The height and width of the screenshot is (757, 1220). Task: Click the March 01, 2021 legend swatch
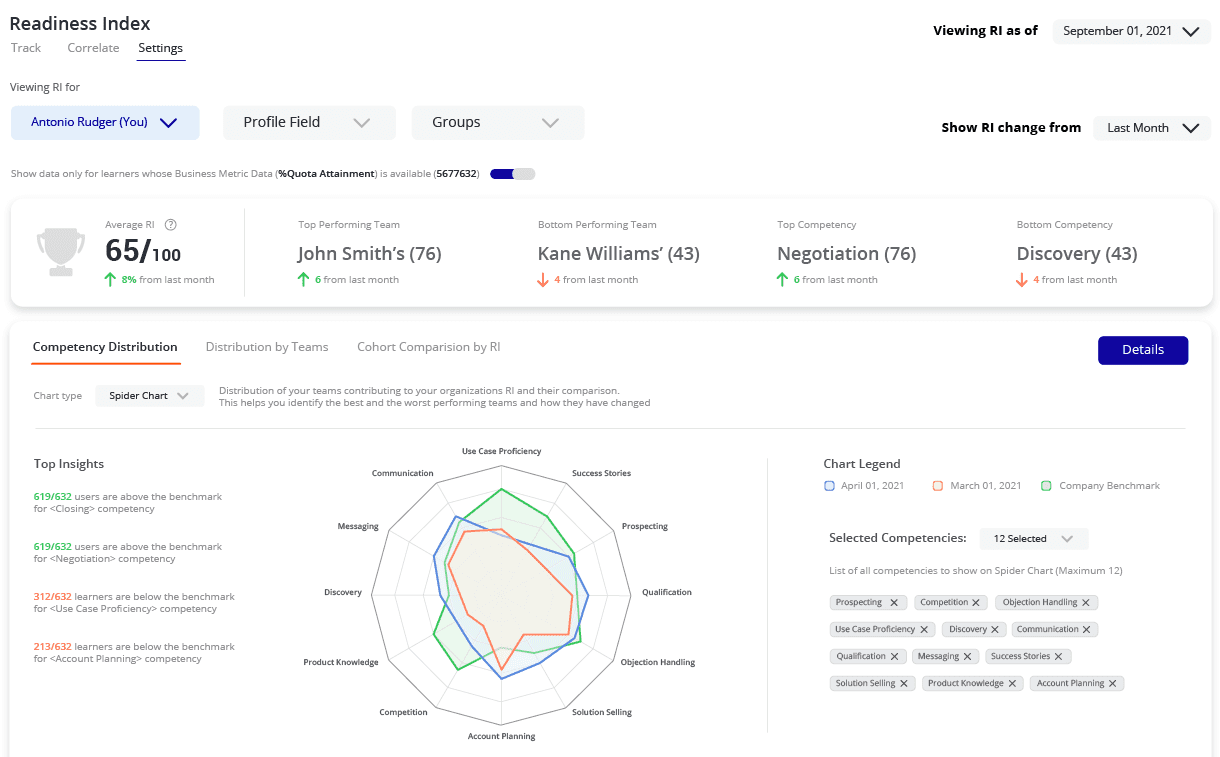click(x=938, y=486)
